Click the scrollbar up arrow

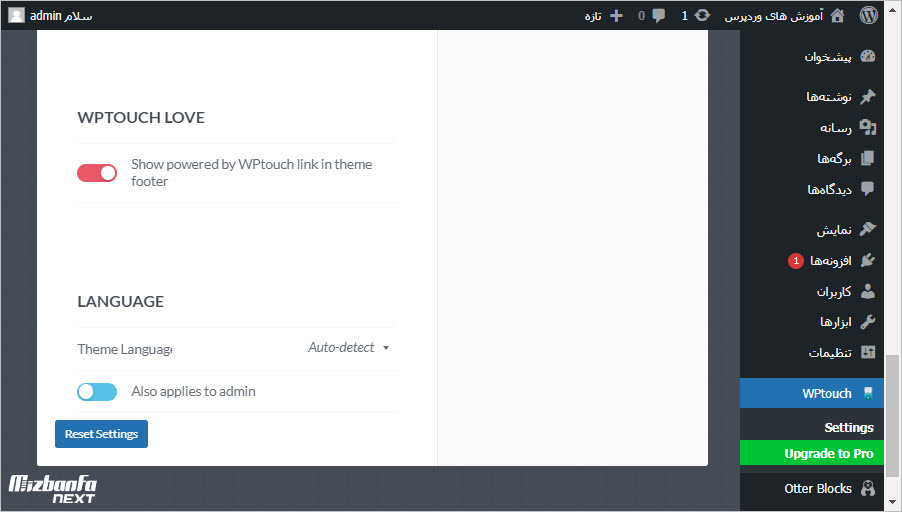pos(893,9)
